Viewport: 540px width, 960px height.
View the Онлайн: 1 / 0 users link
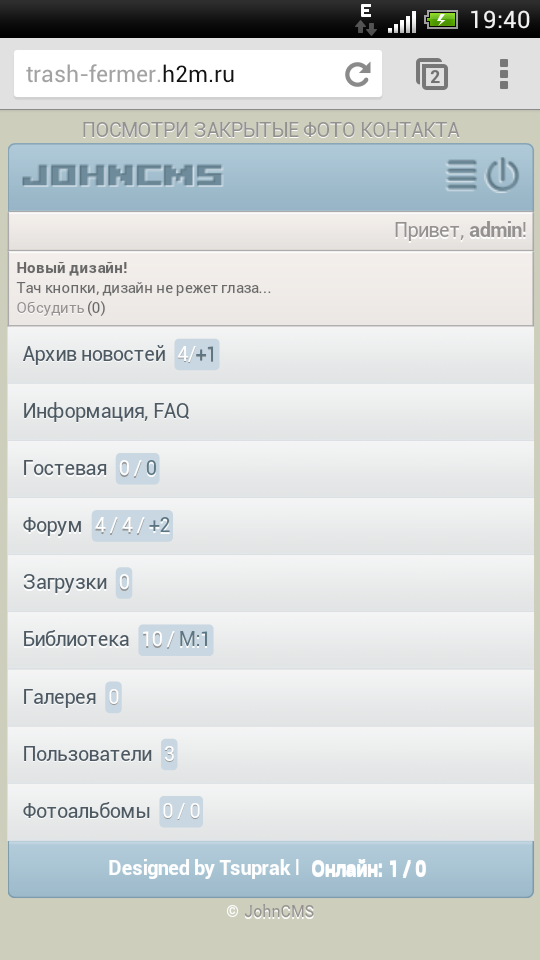369,869
